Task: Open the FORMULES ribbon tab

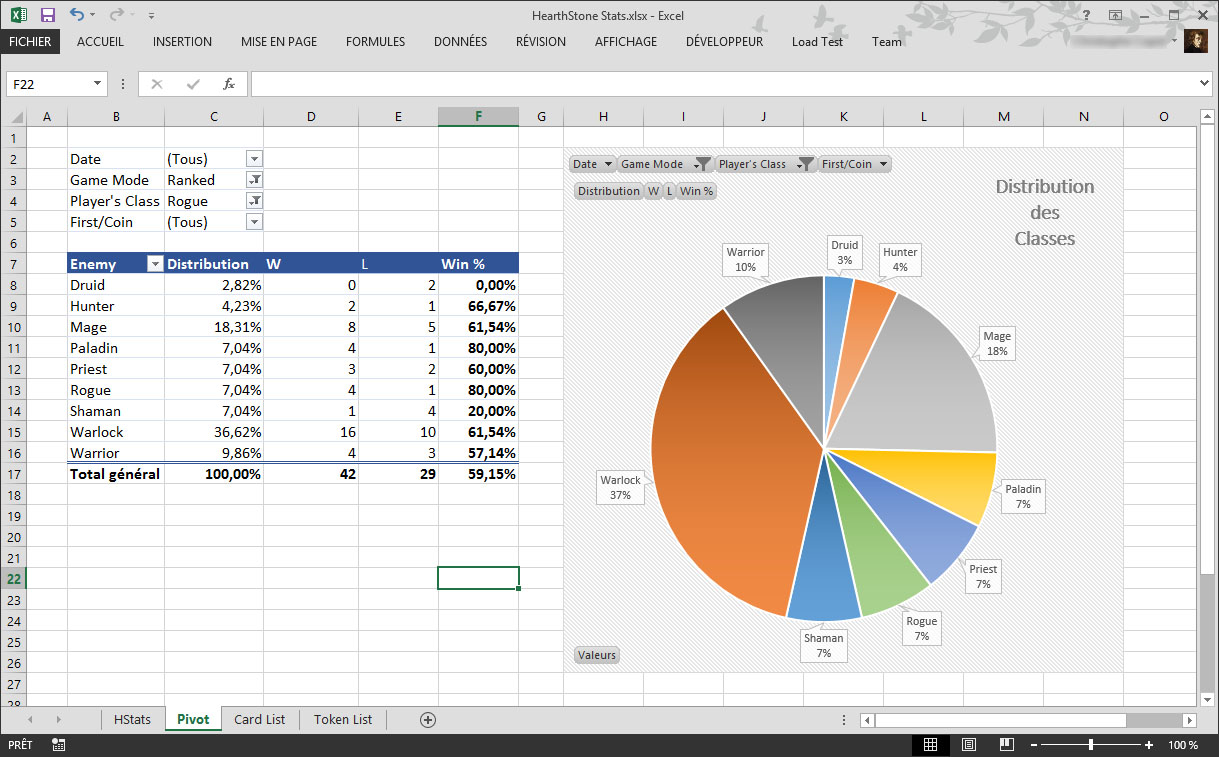Action: tap(376, 42)
